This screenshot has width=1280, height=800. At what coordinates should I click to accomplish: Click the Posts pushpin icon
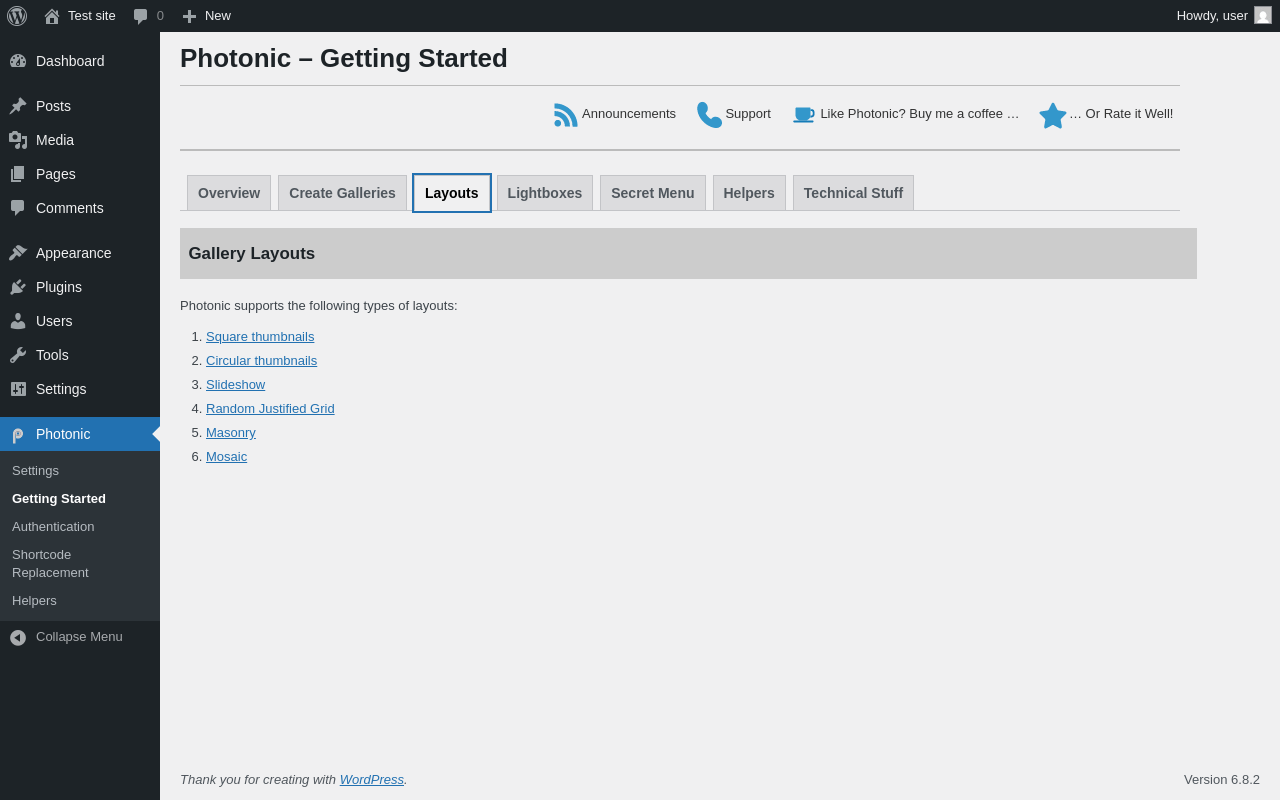click(x=18, y=106)
